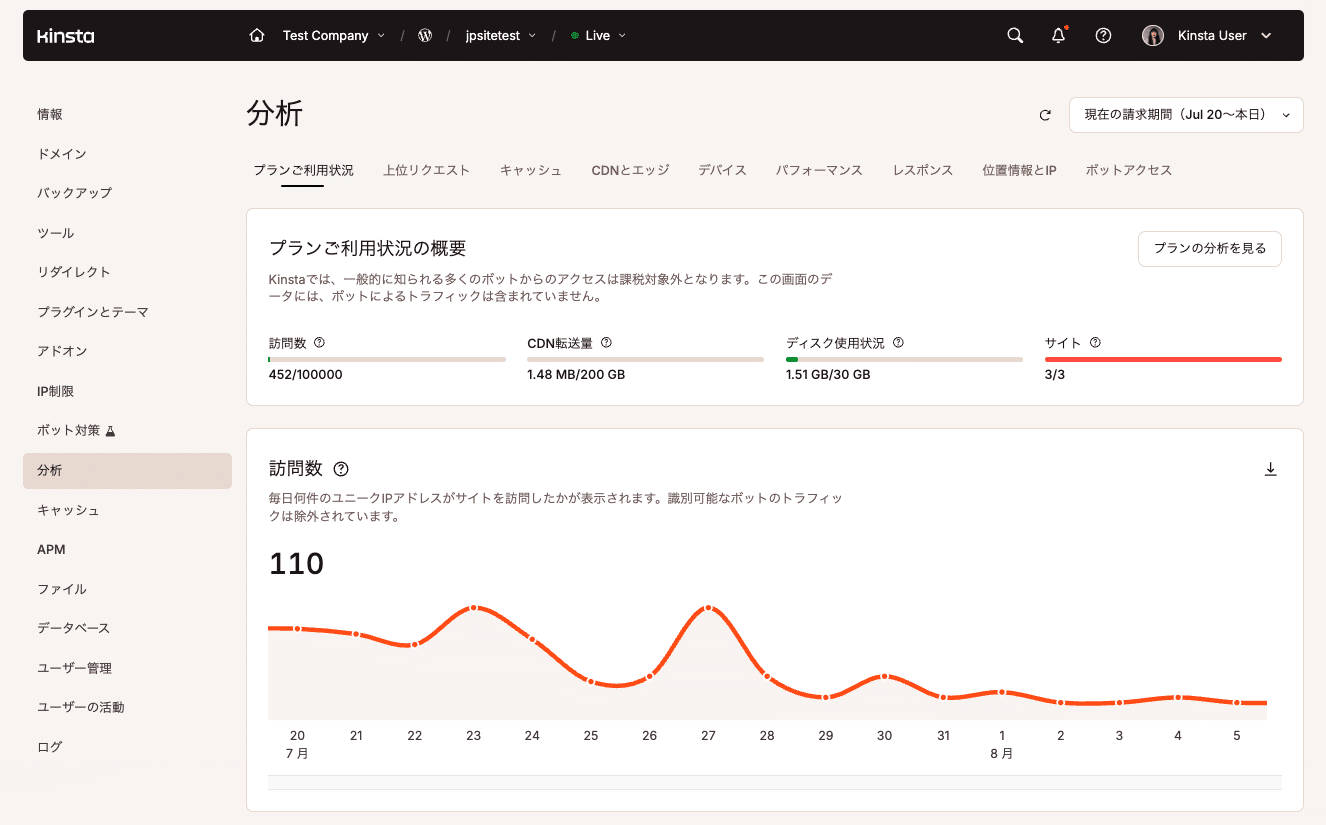Switch to キャッシュ analytics tab
Viewport: 1326px width, 825px height.
pyautogui.click(x=531, y=170)
